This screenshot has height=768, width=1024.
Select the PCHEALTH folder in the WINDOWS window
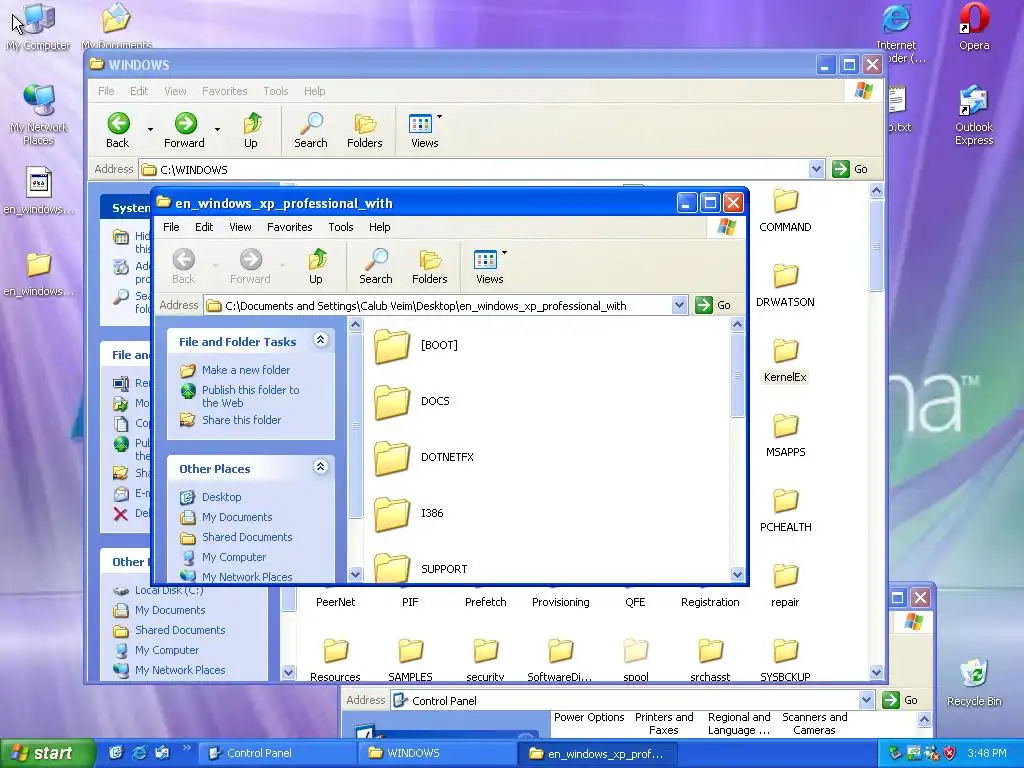(785, 511)
